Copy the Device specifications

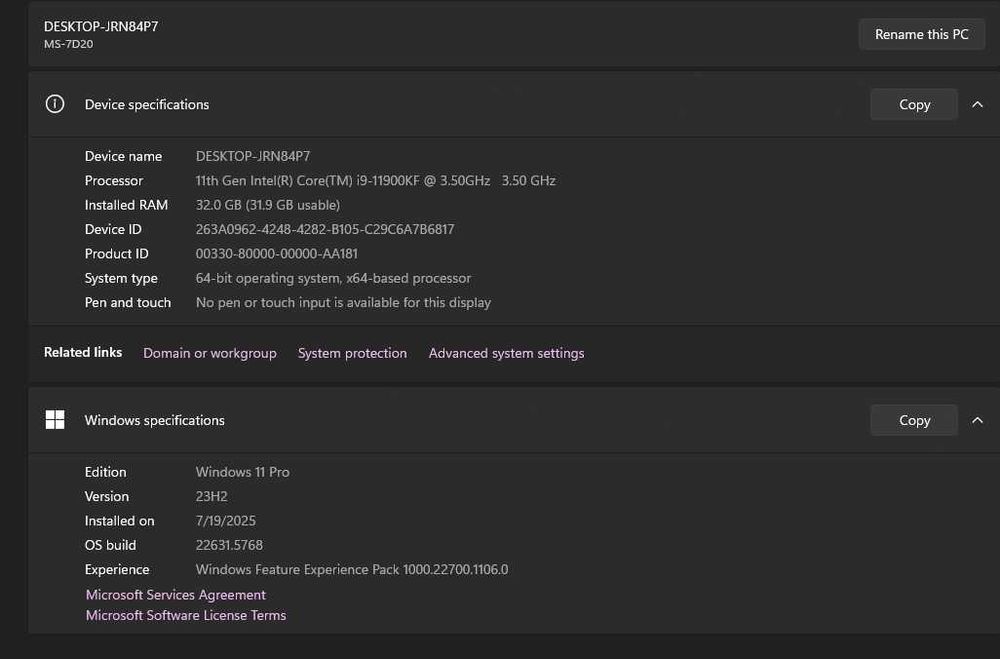[x=914, y=105]
